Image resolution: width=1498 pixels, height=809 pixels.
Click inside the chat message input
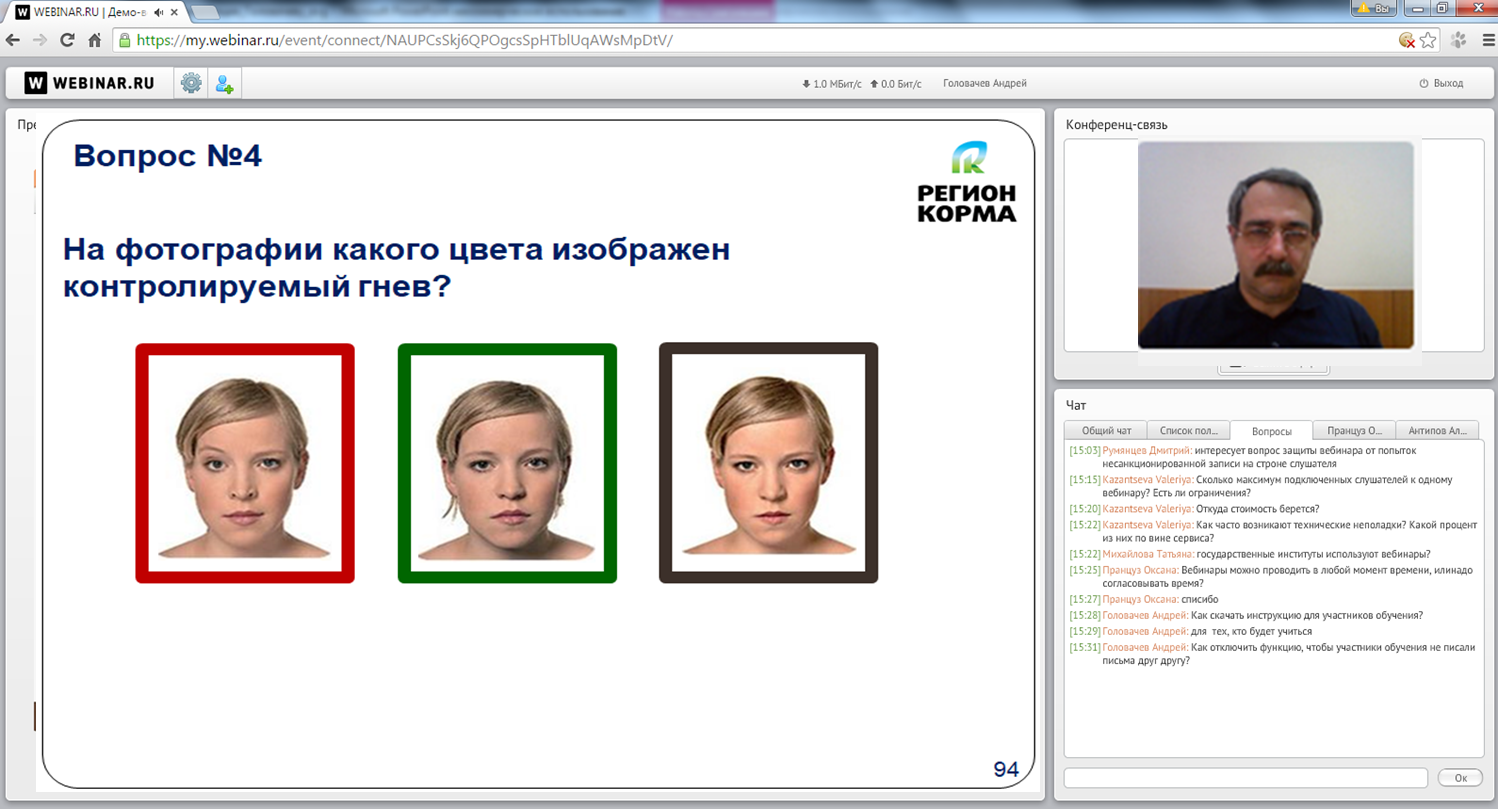(1246, 777)
